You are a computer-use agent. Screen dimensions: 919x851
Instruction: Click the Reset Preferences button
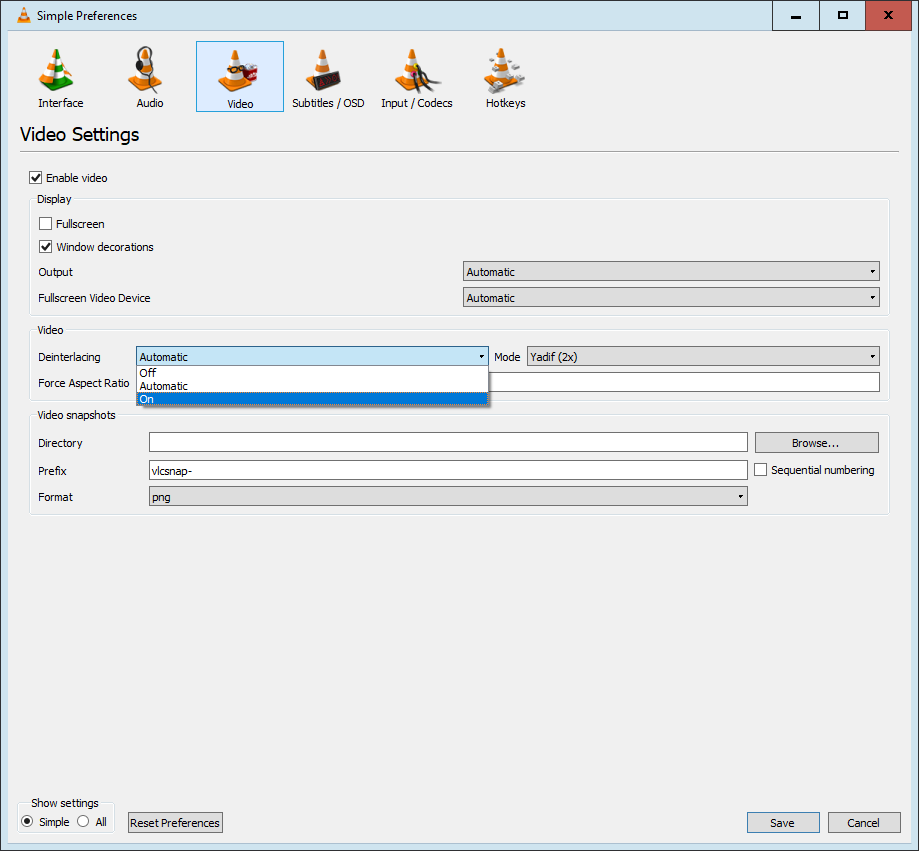pos(175,823)
